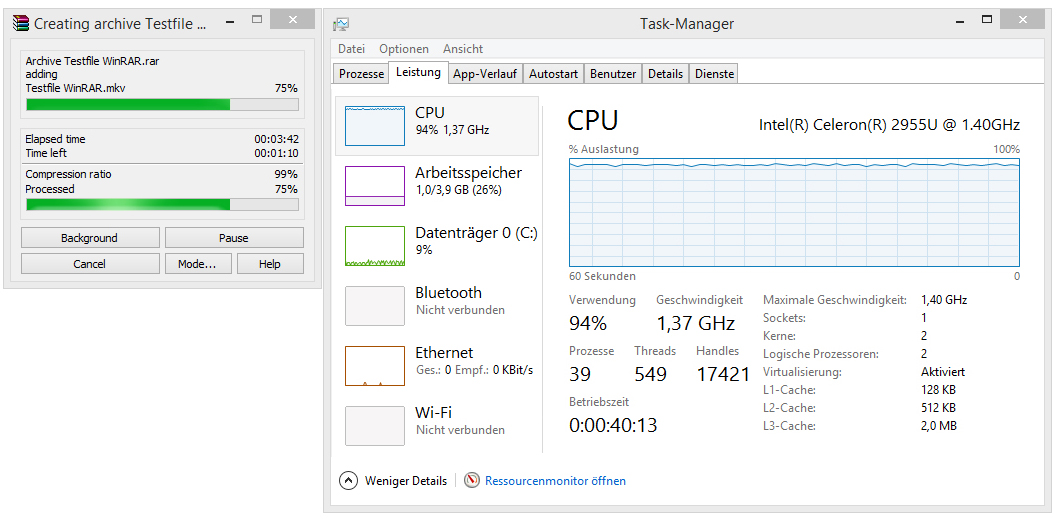The width and height of the screenshot is (1060, 526).
Task: Click the WinRAR books icon in title bar
Action: (x=22, y=24)
